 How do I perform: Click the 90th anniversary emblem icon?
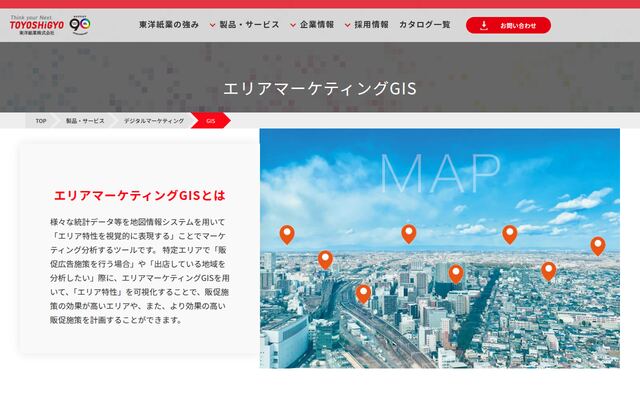tap(80, 25)
